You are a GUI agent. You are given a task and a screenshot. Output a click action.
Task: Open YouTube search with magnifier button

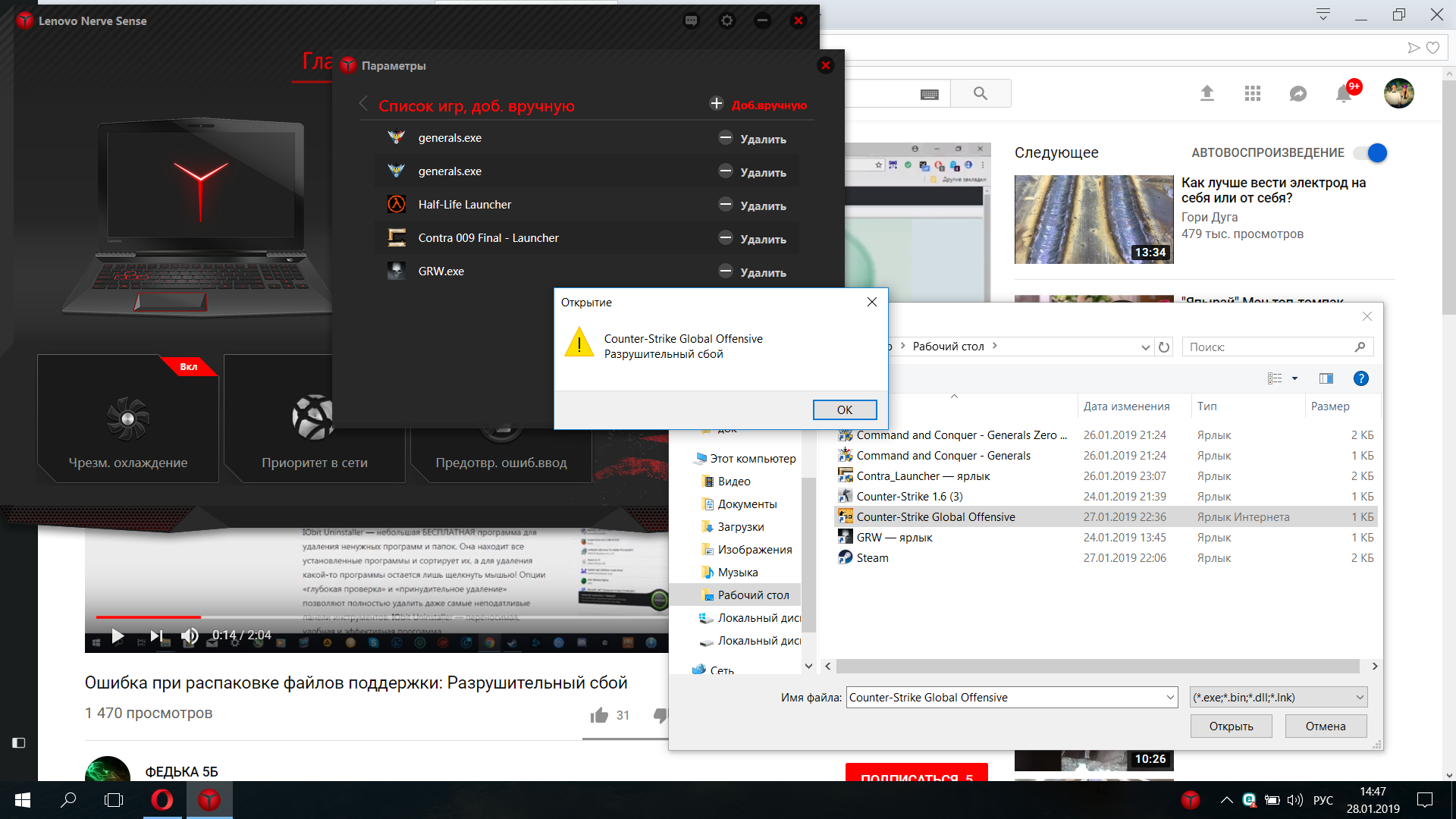pyautogui.click(x=981, y=93)
